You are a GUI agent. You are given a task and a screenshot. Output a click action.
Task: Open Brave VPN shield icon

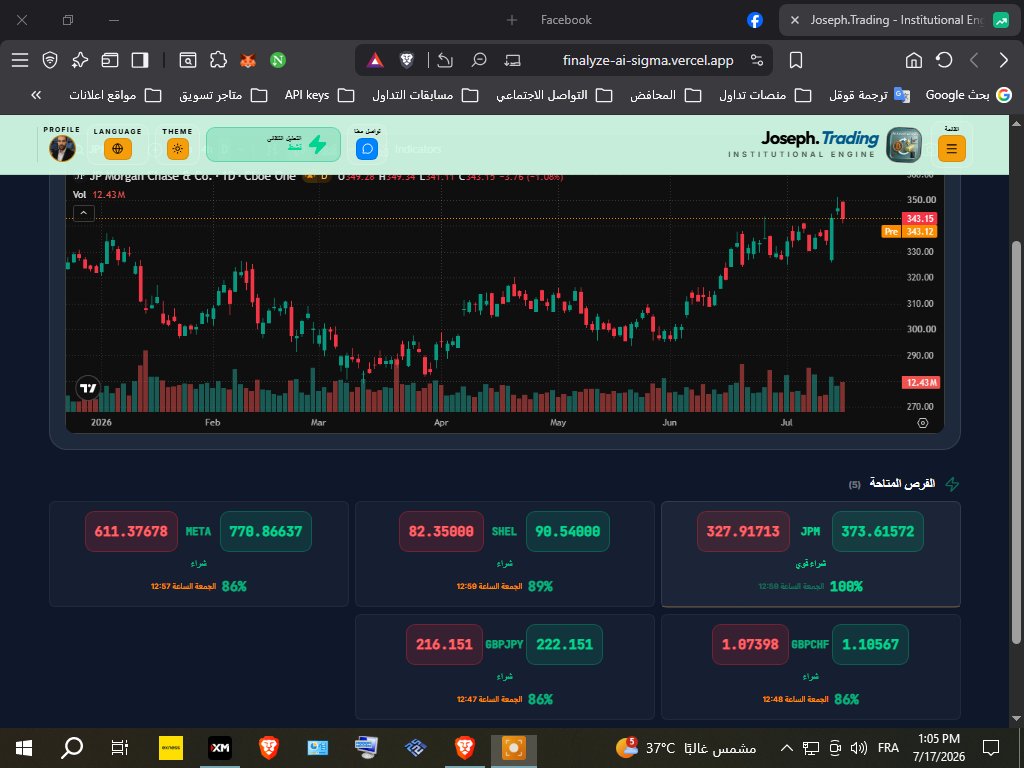click(x=50, y=60)
